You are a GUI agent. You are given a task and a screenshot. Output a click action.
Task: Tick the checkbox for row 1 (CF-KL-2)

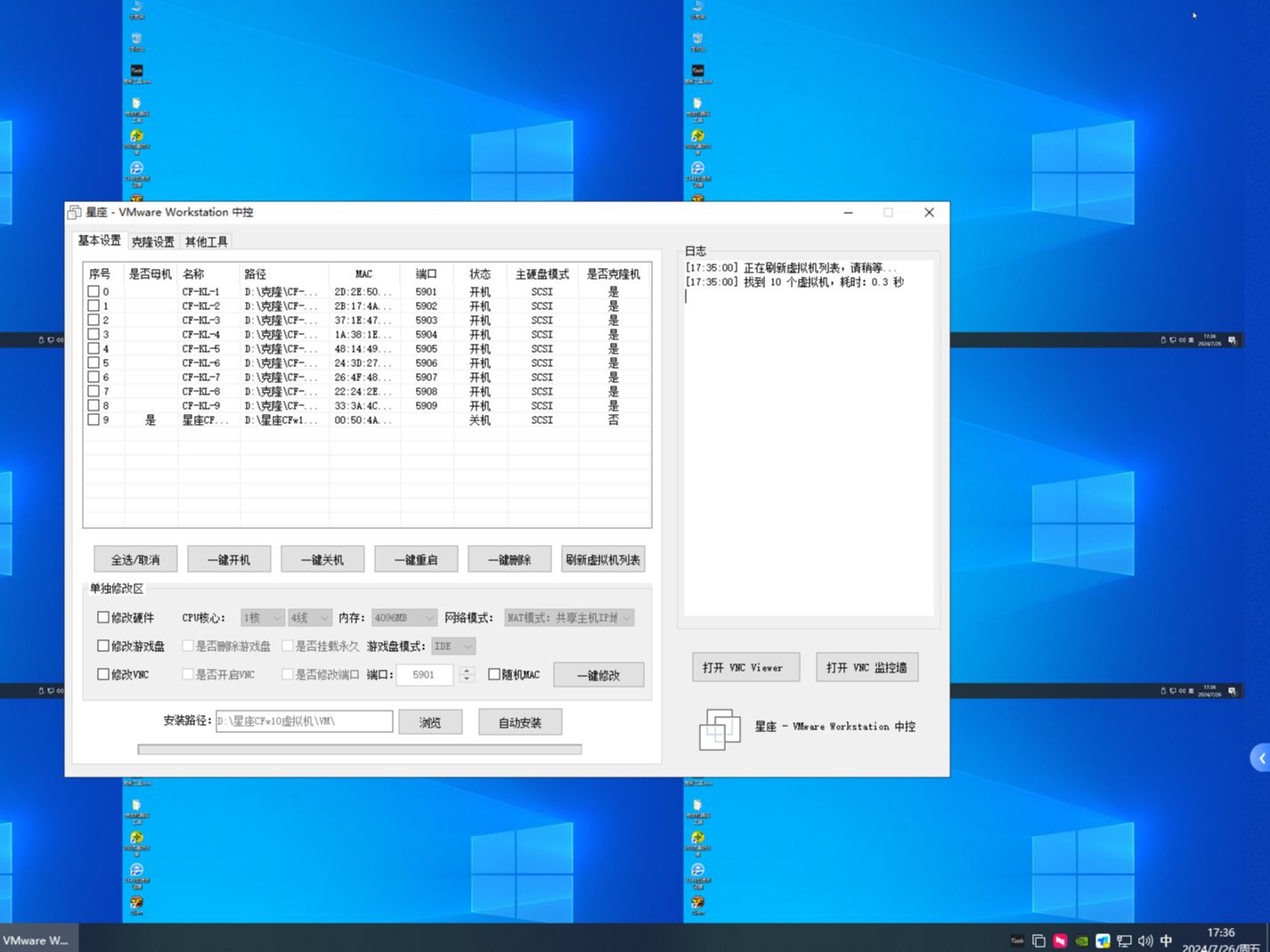click(x=94, y=305)
